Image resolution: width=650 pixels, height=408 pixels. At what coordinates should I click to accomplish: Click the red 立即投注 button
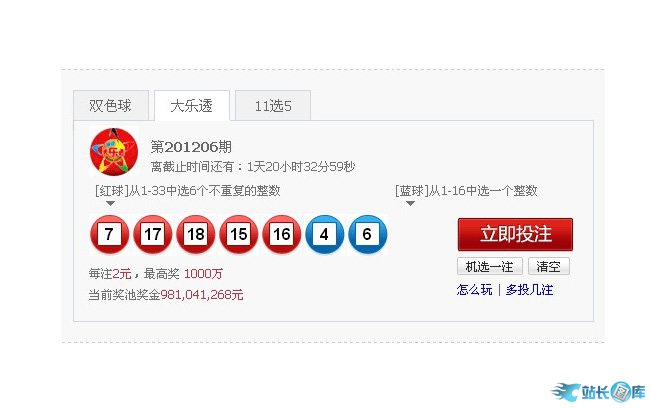pos(515,234)
